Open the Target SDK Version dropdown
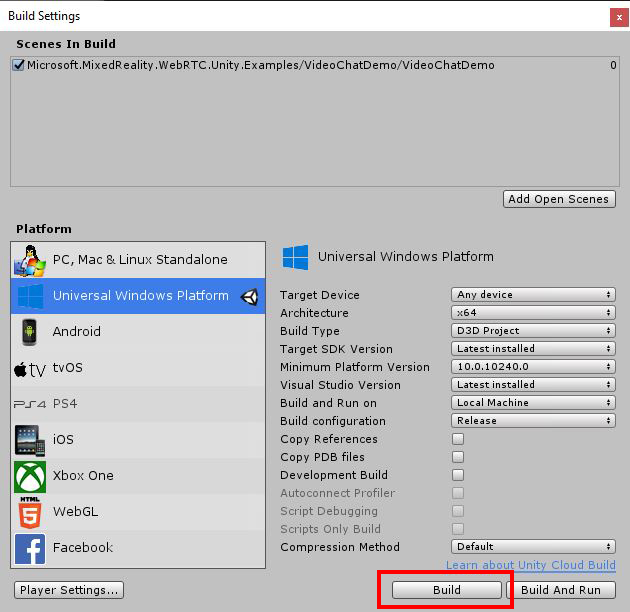This screenshot has height=612, width=630. pyautogui.click(x=533, y=348)
